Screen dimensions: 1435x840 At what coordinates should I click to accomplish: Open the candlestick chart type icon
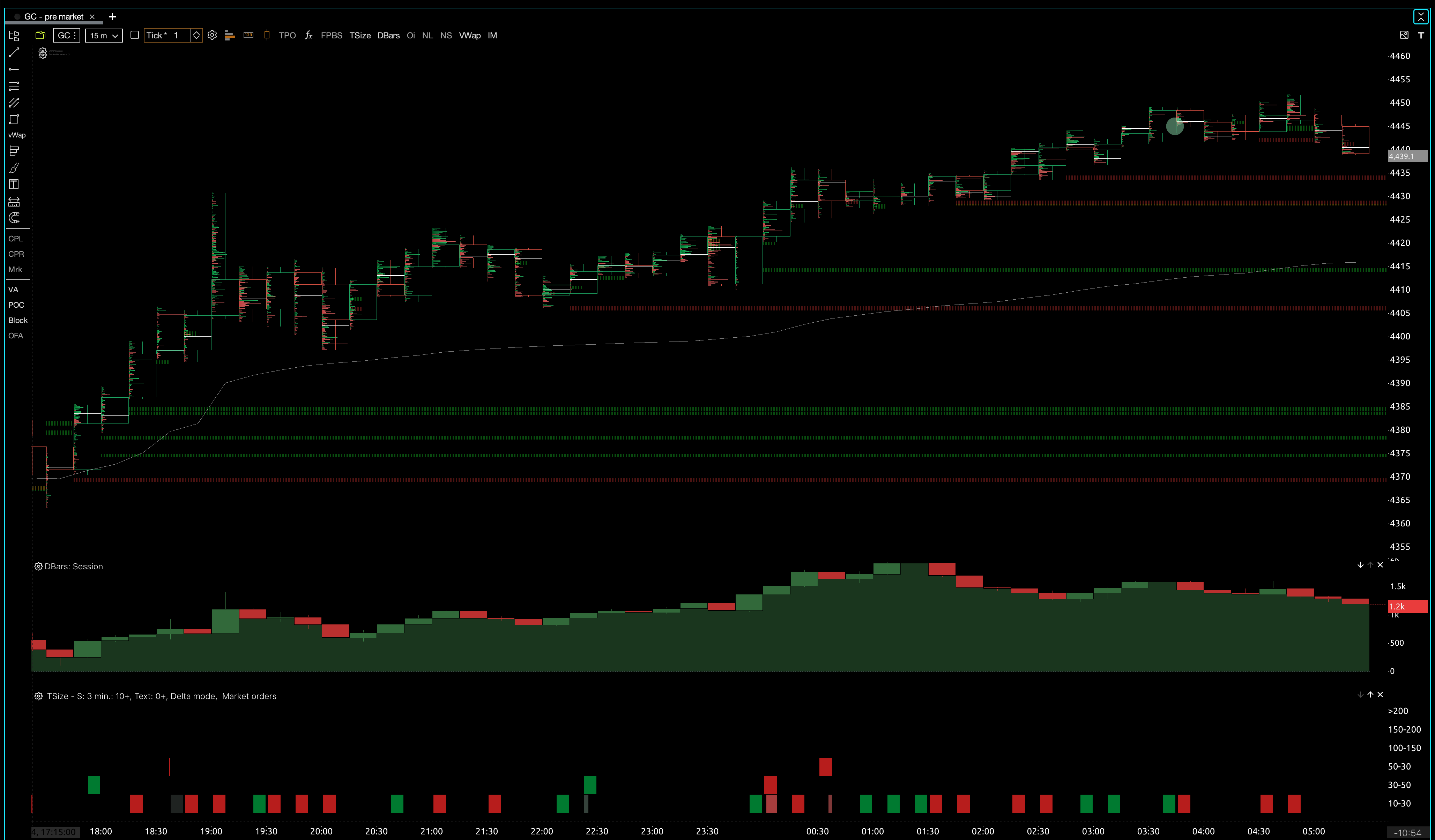tap(267, 35)
